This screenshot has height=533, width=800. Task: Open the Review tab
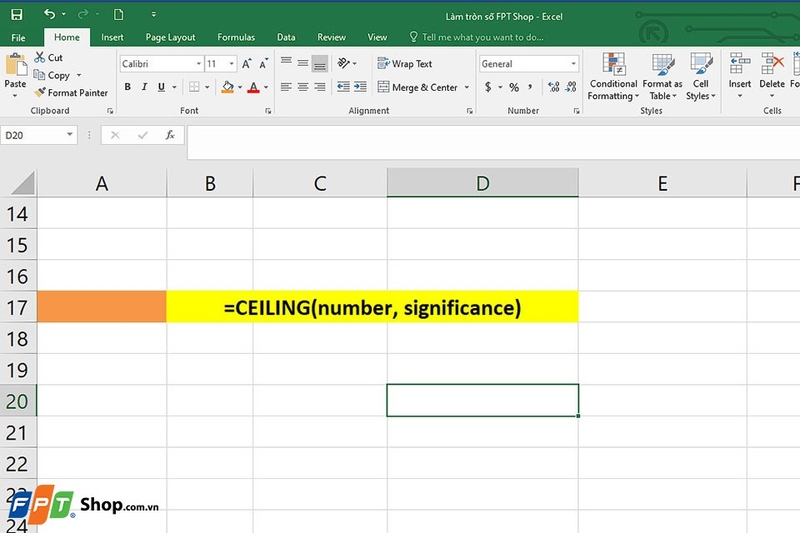(331, 37)
